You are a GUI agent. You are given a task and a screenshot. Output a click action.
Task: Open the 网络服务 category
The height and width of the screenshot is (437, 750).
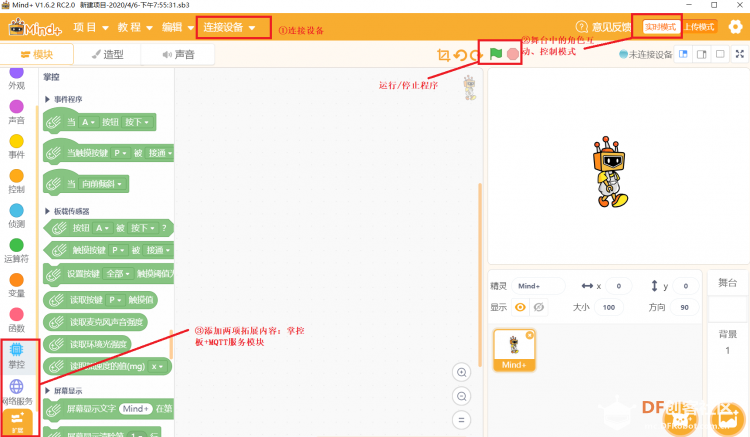click(x=17, y=392)
